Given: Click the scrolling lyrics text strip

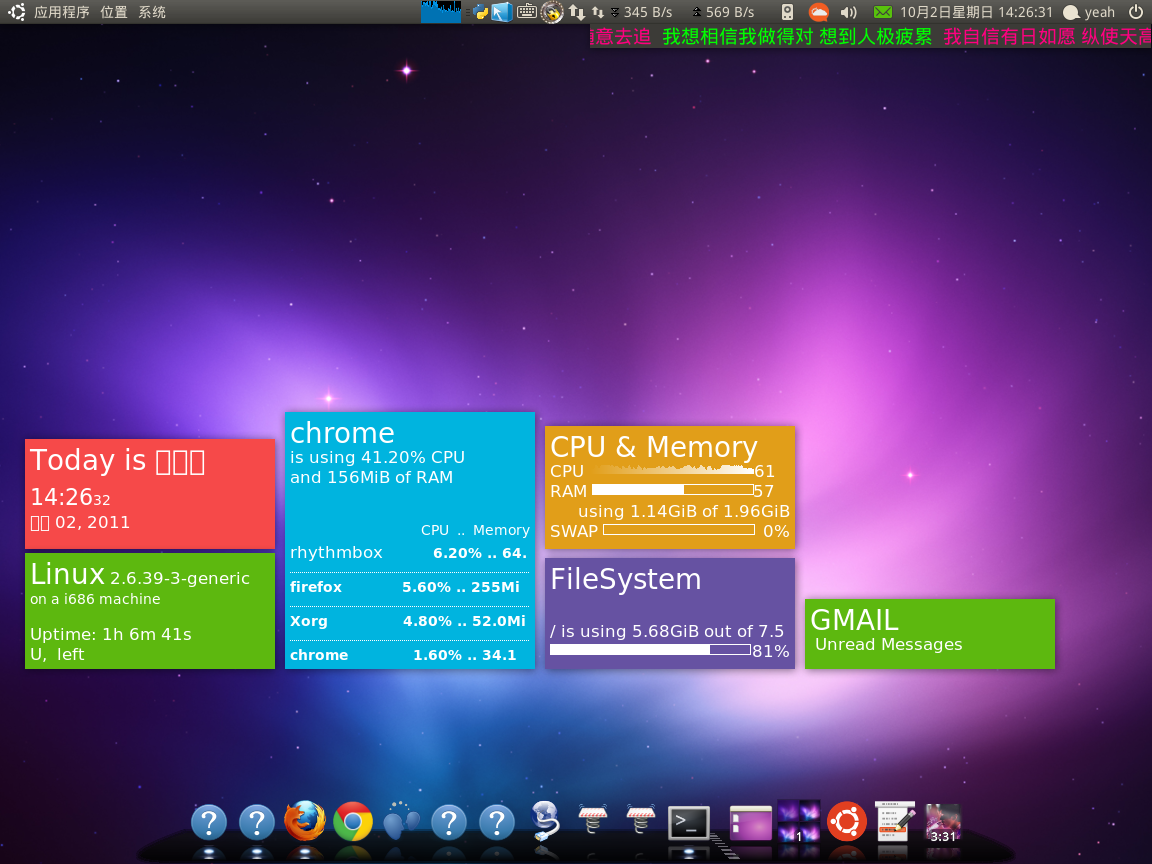Looking at the screenshot, I should (x=871, y=37).
